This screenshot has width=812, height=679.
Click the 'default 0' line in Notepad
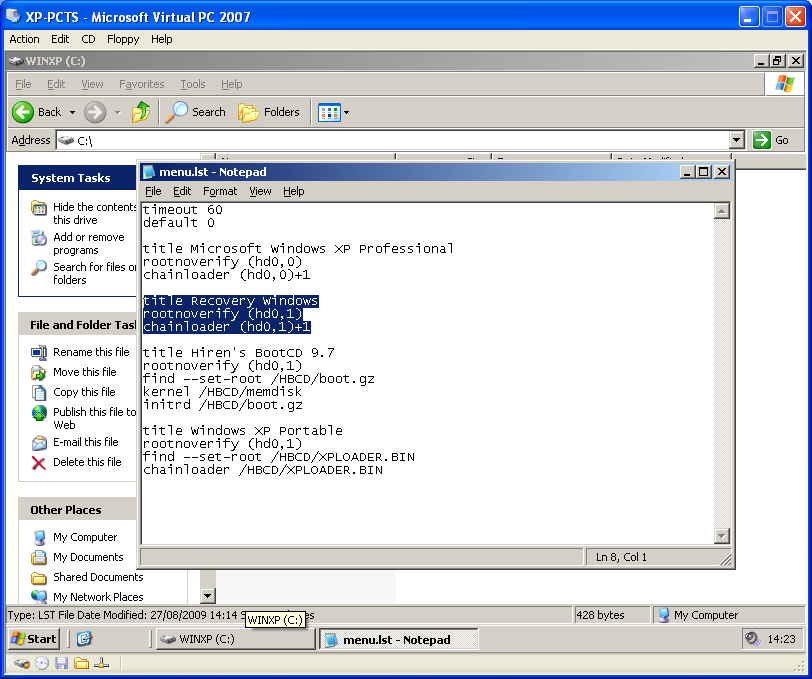[179, 223]
